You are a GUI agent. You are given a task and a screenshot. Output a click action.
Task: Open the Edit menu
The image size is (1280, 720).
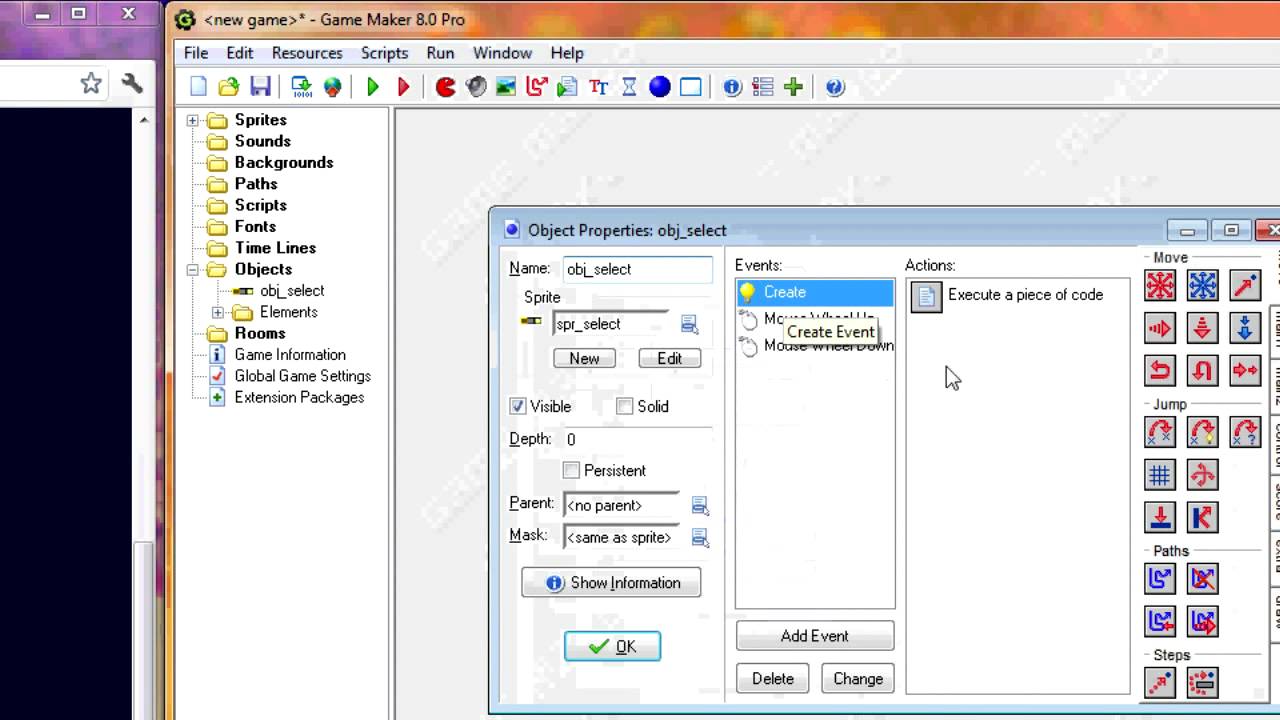click(240, 53)
